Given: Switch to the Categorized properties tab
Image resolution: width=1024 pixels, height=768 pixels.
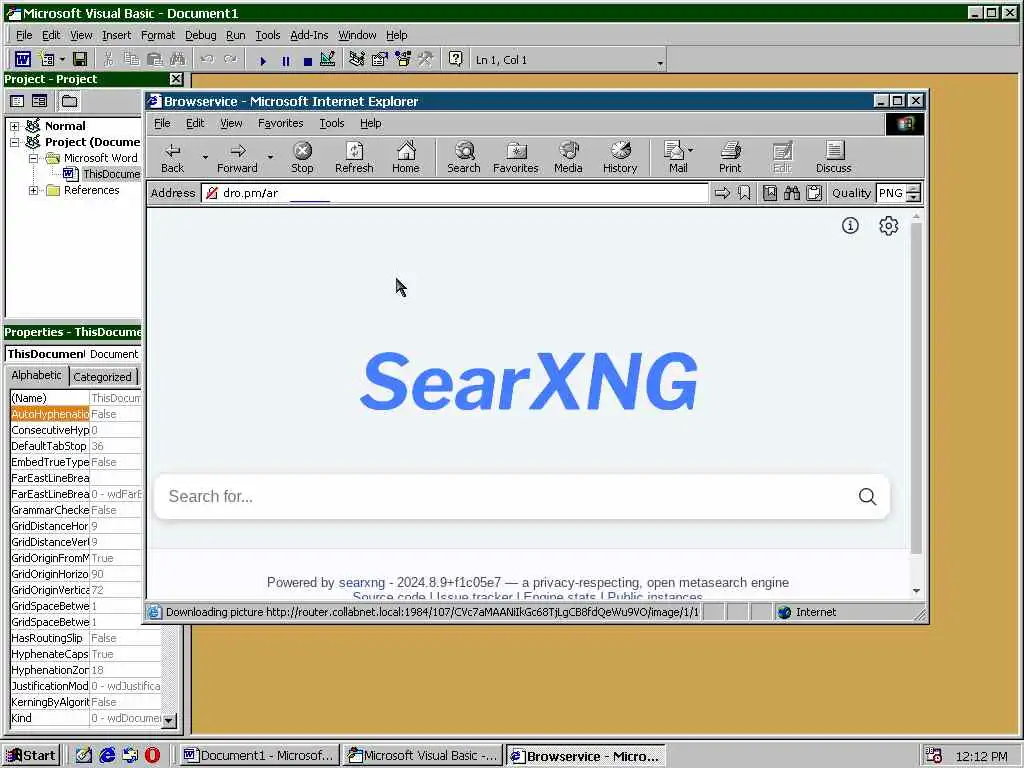Looking at the screenshot, I should click(x=103, y=377).
